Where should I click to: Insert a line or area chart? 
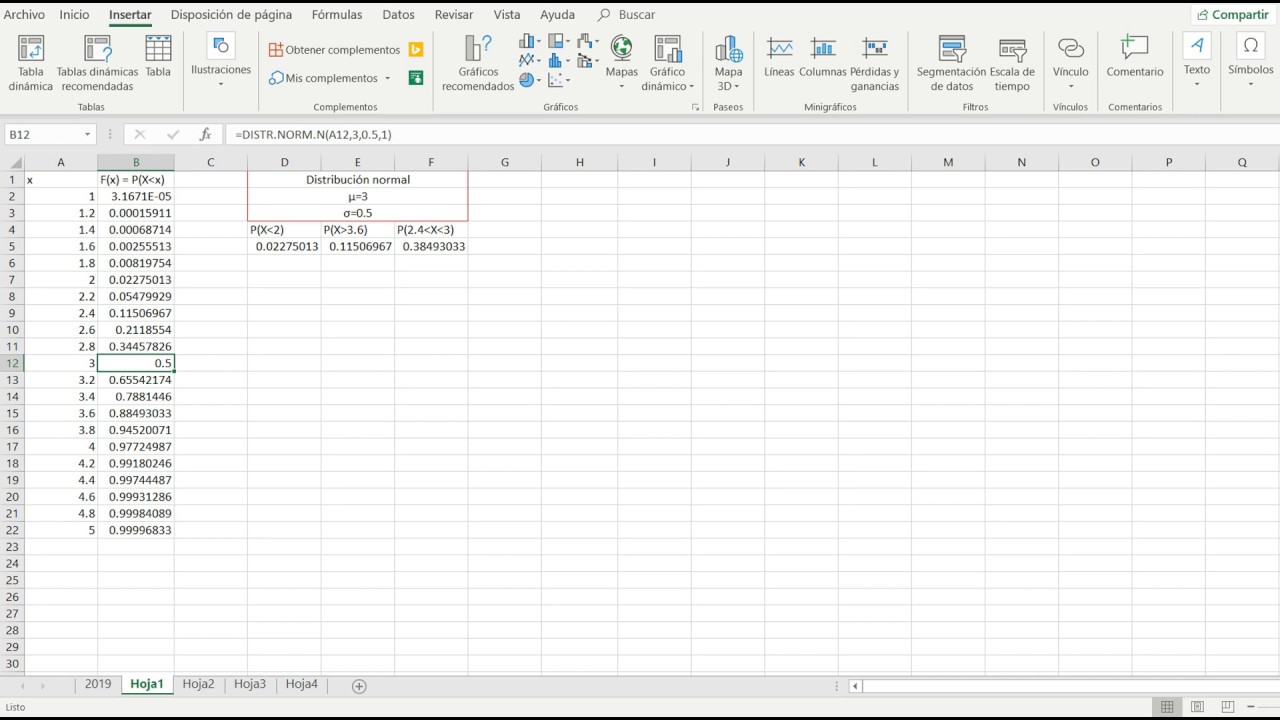[x=529, y=61]
